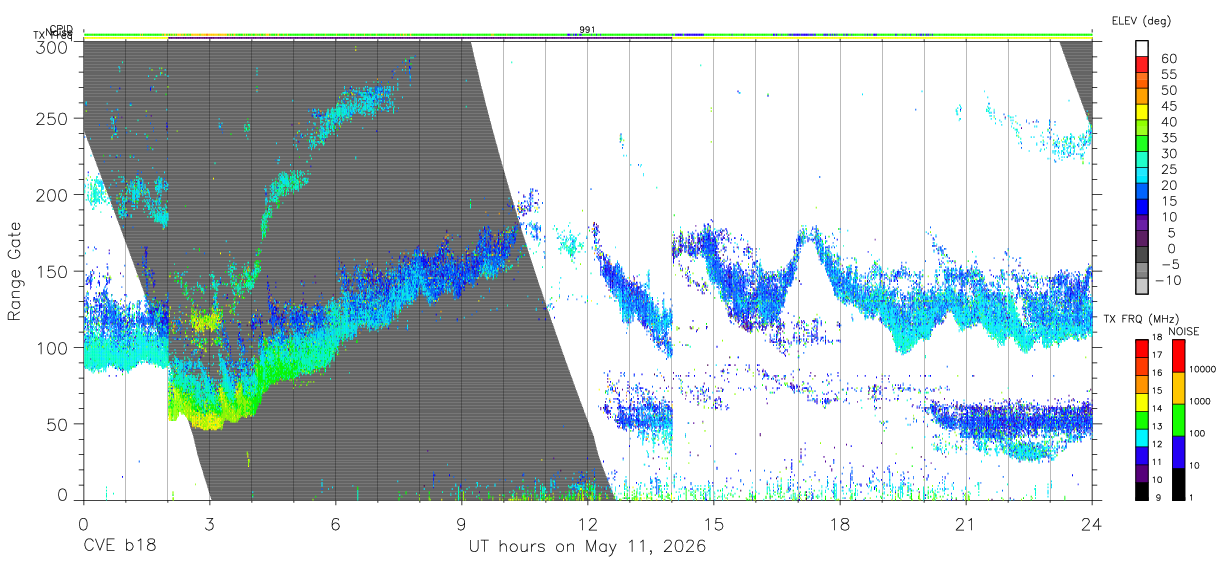Click the black 9–10 swatch in TX FRQ bar
The width and height of the screenshot is (1228, 567).
tap(1142, 489)
